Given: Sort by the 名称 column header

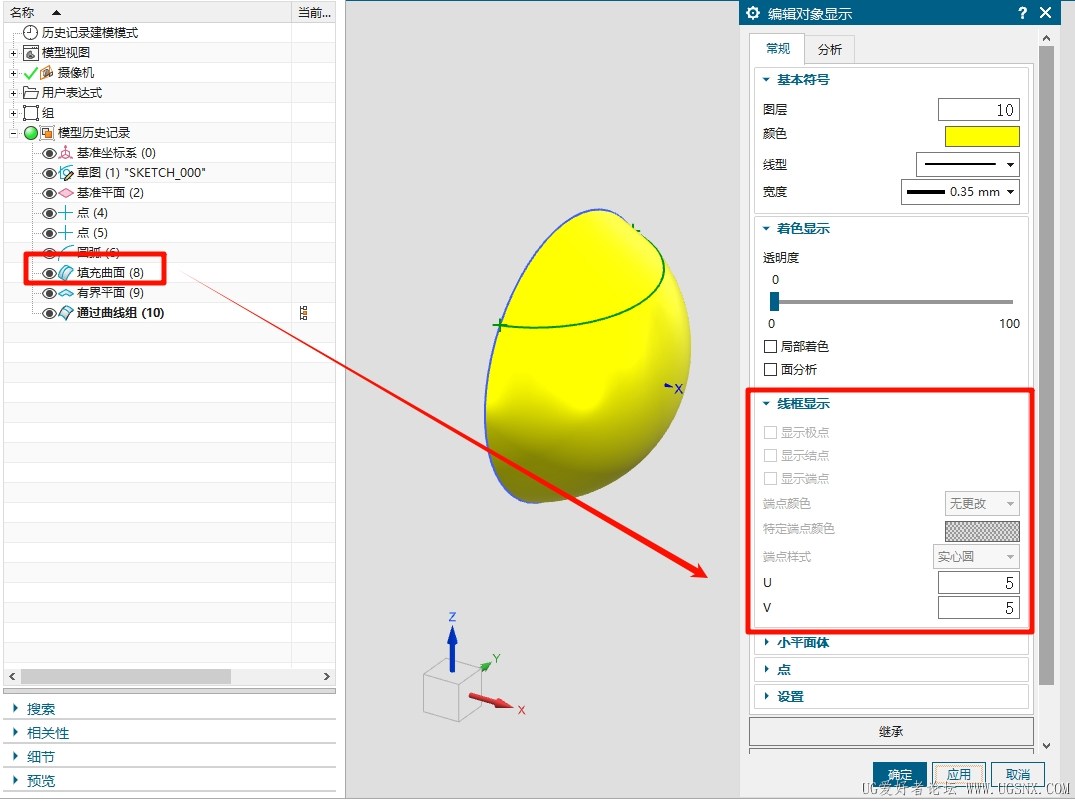Looking at the screenshot, I should pos(147,12).
